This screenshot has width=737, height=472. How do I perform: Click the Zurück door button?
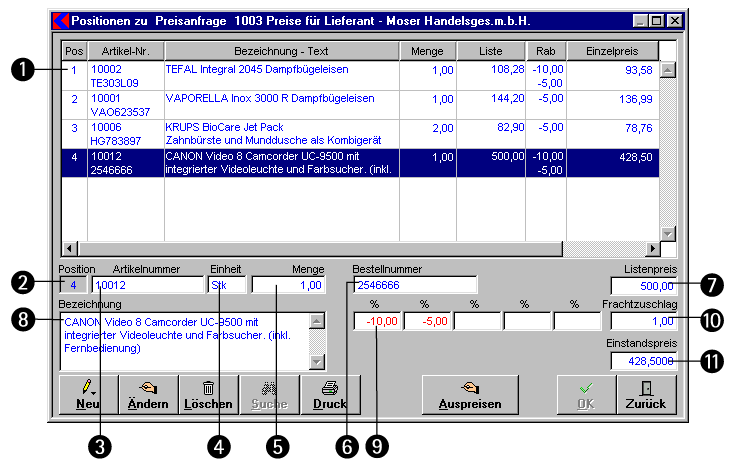coord(646,395)
